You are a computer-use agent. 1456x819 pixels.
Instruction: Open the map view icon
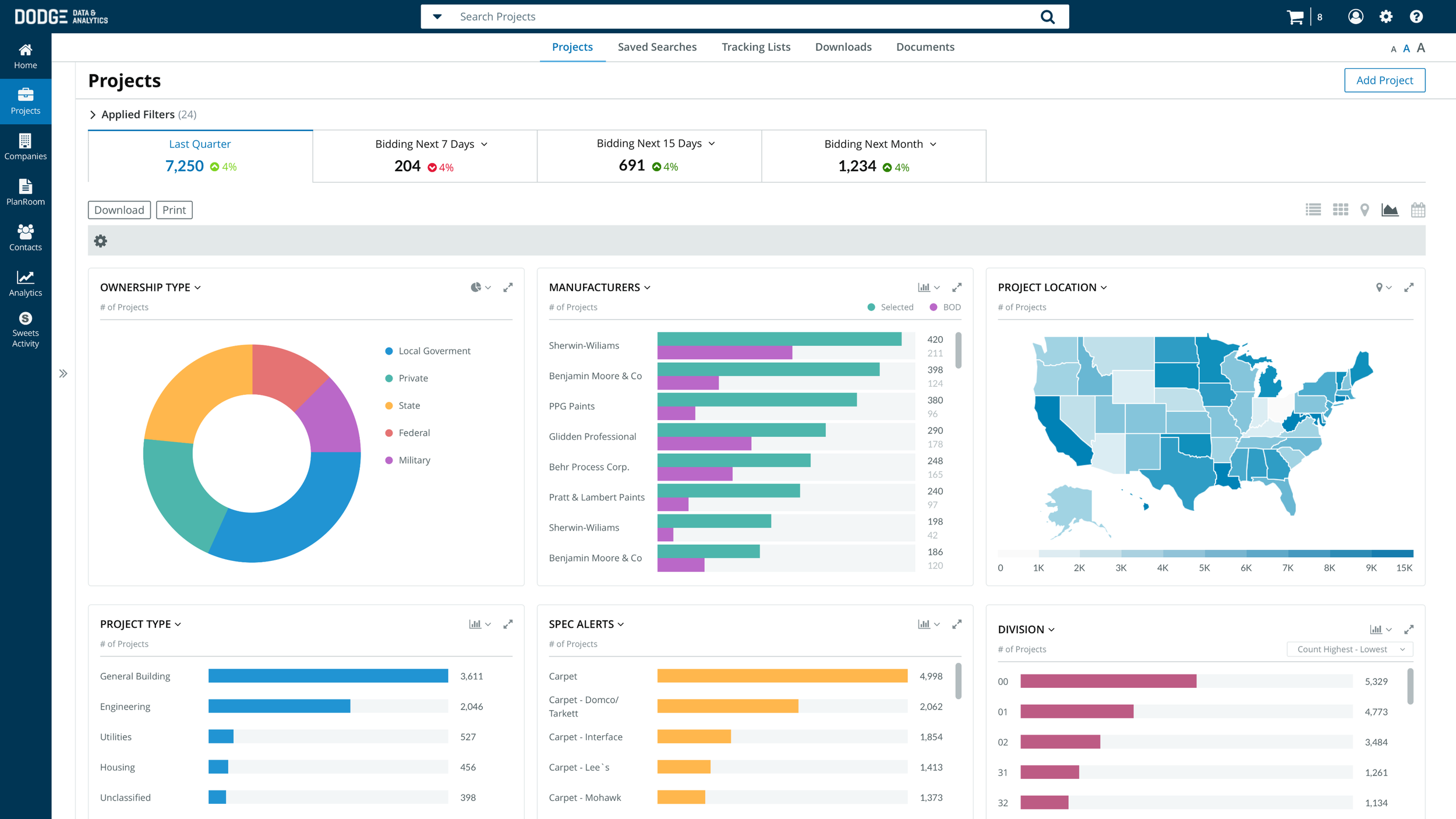(1365, 210)
